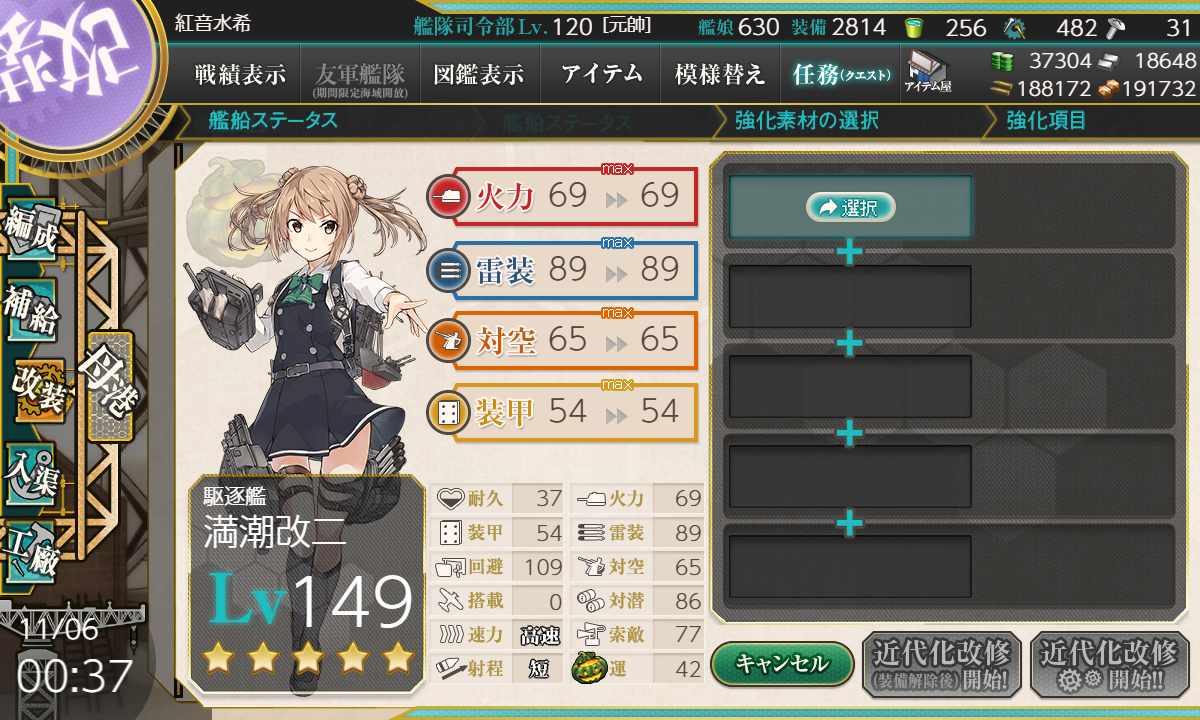Click the rightmost 近代化改修 開始 button
This screenshot has height=720, width=1200.
click(1109, 664)
